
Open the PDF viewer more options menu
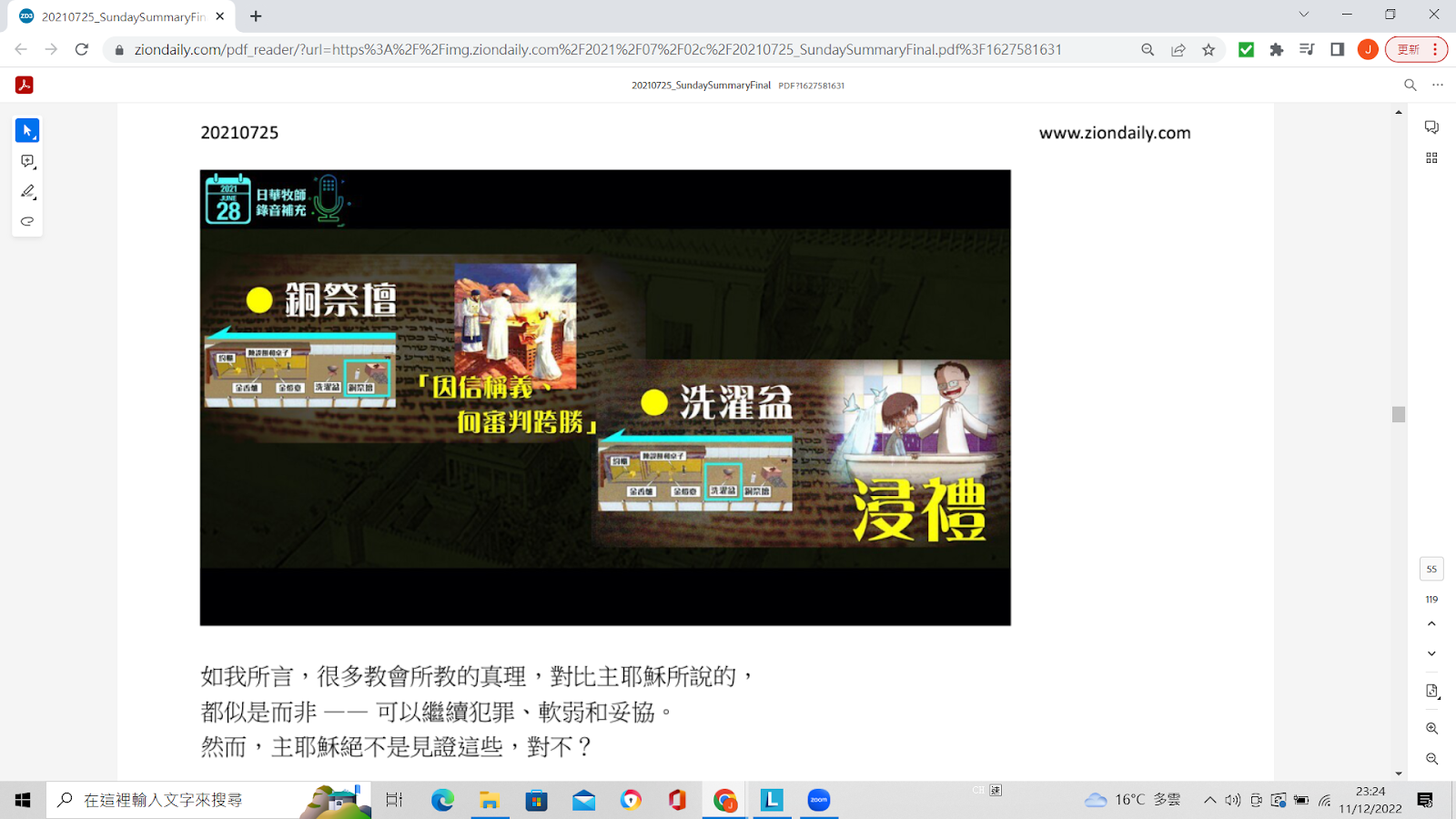click(x=1438, y=85)
